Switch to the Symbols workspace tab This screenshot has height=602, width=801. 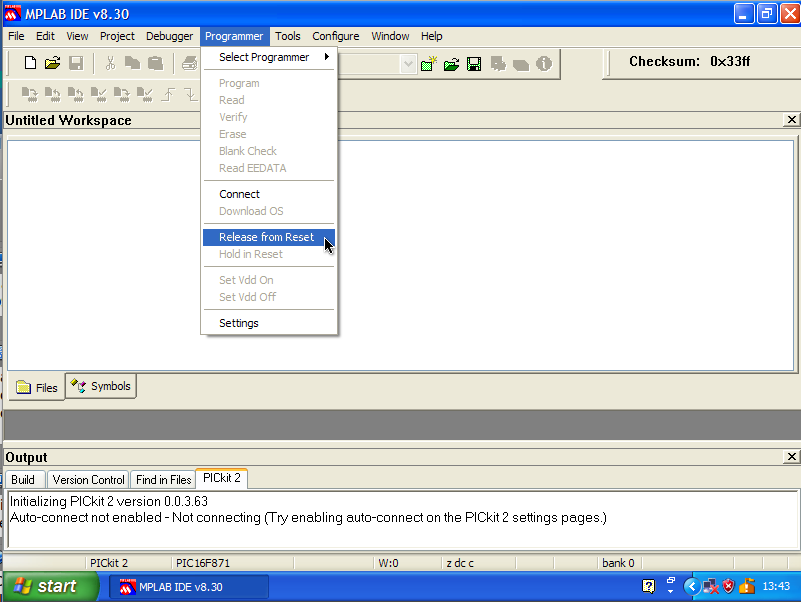101,386
